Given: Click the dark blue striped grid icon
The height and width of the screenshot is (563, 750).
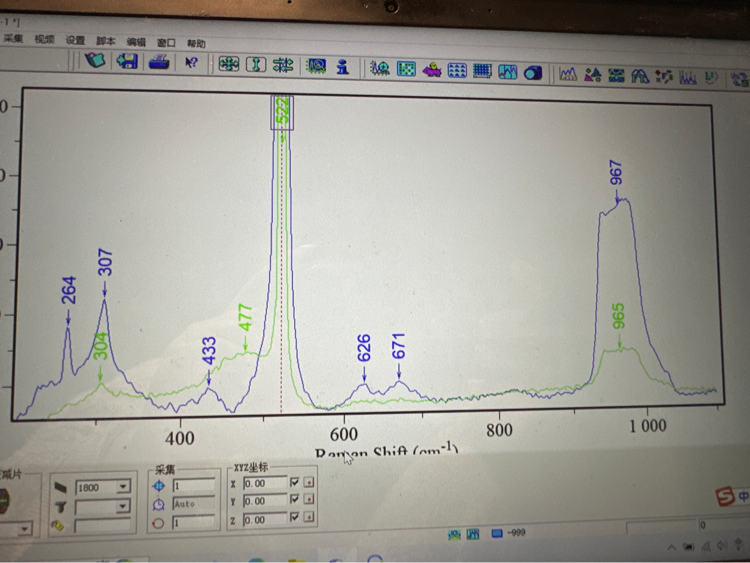Looking at the screenshot, I should (x=482, y=71).
